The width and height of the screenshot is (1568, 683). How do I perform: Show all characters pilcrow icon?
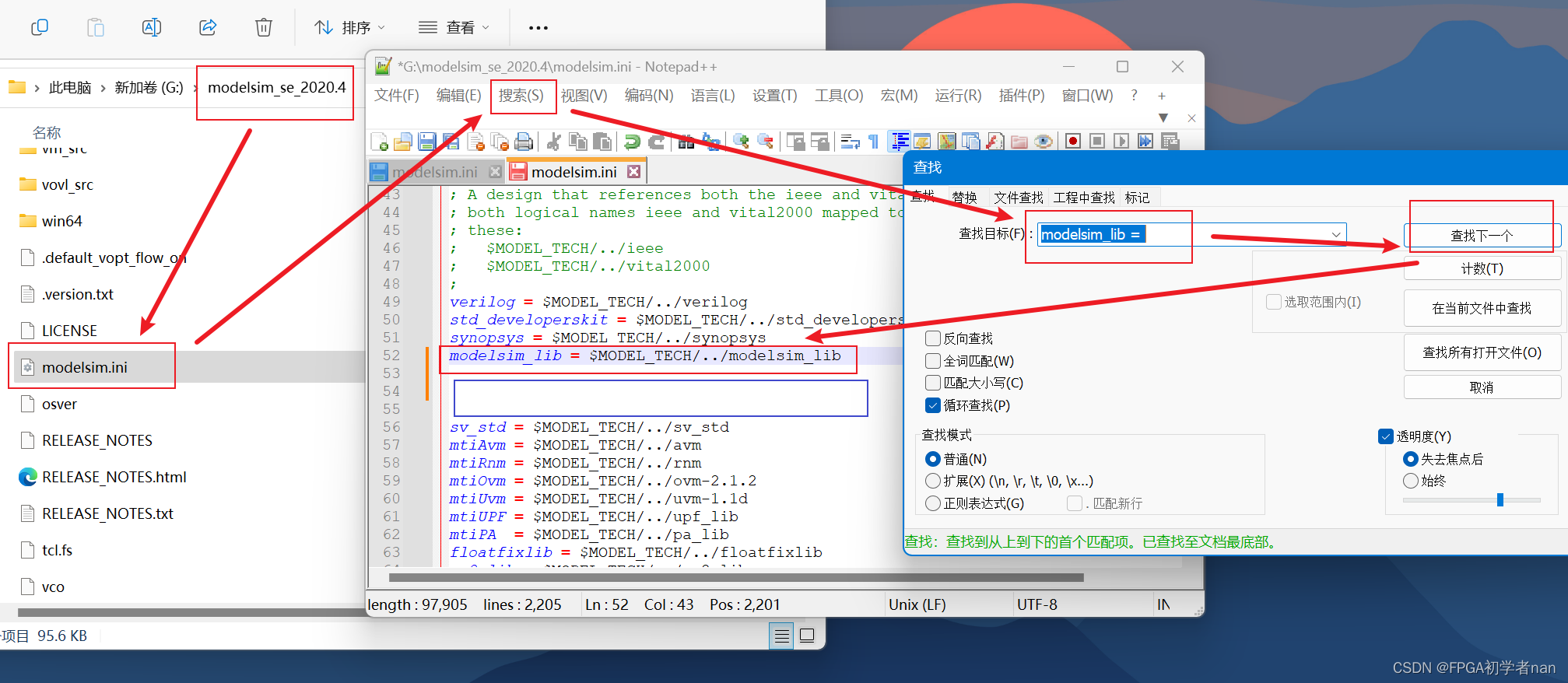point(874,142)
